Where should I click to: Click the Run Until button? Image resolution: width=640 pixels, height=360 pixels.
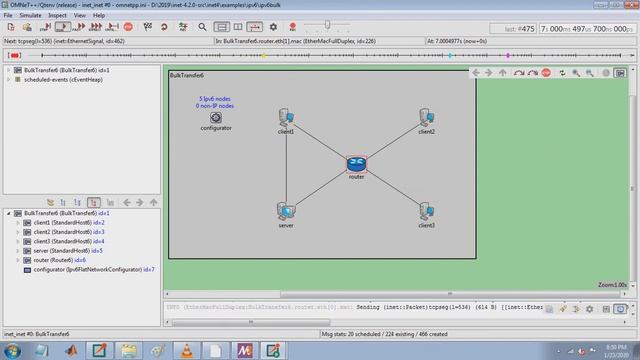111,27
